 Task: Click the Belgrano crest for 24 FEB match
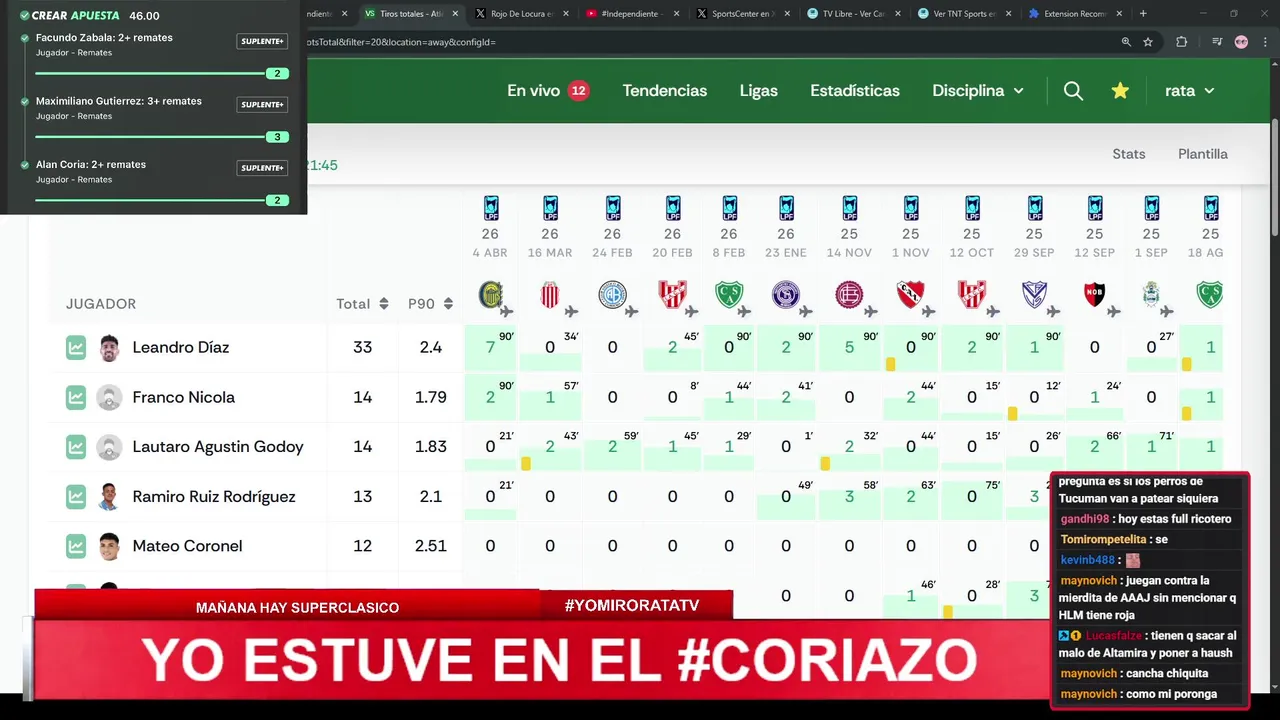point(612,294)
